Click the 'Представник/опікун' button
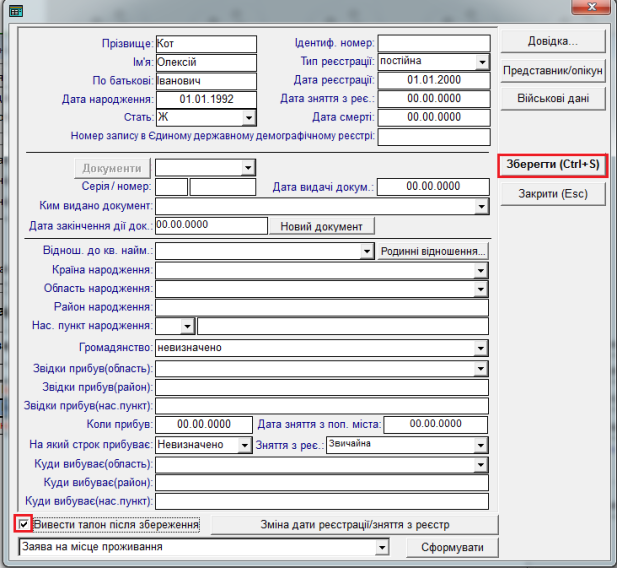617x568 pixels. 552,71
